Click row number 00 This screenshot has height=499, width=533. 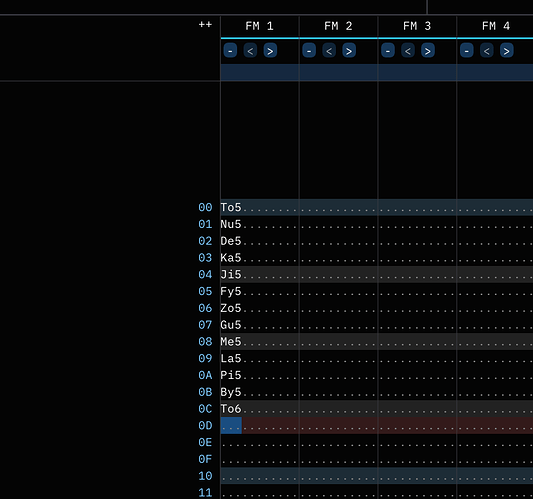[205, 207]
